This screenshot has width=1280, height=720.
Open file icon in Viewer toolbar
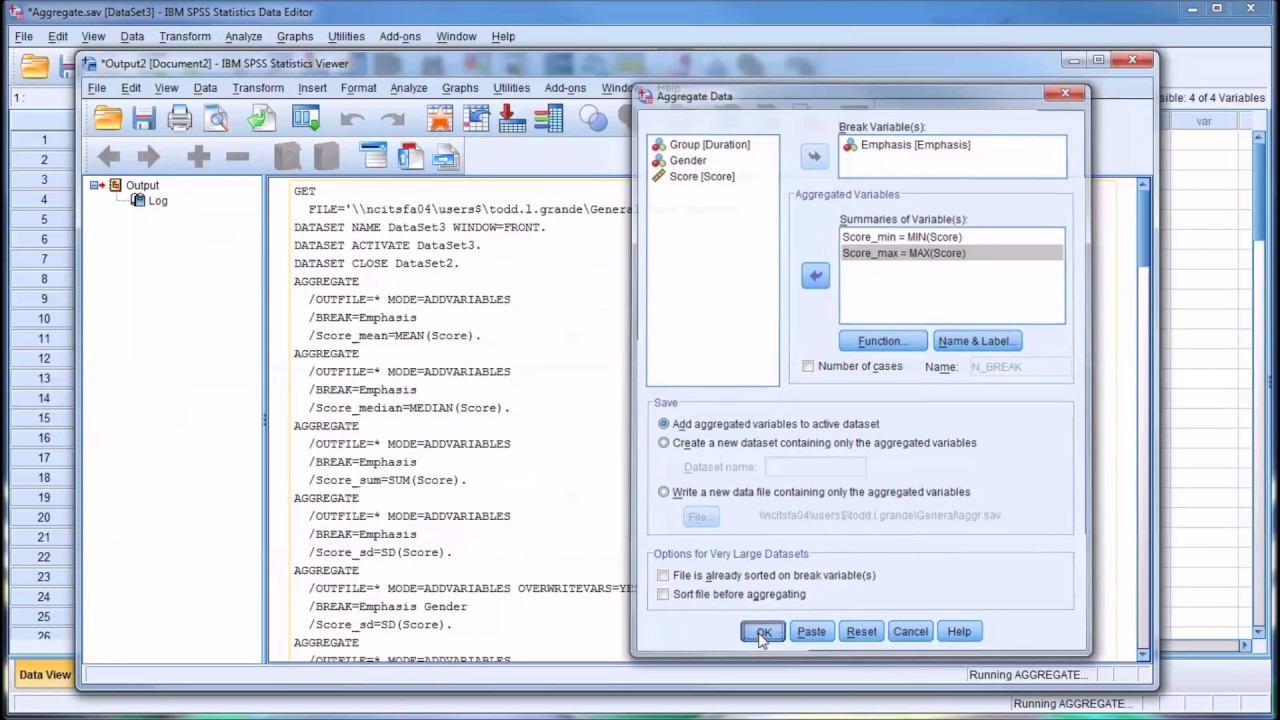pyautogui.click(x=108, y=119)
